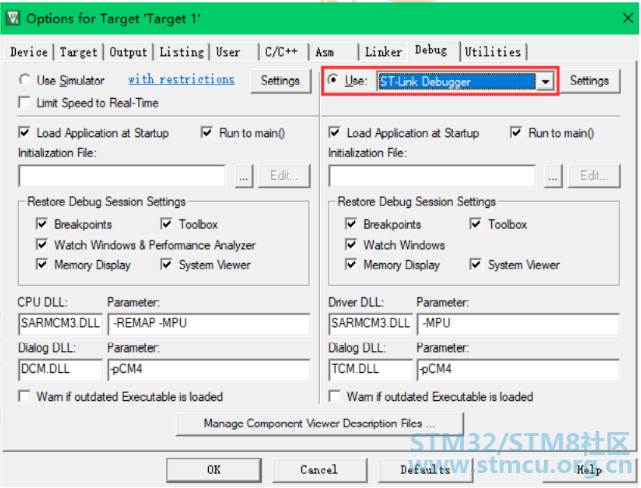Click the DCM.DLL dialog DLL field
This screenshot has height=488, width=641.
[61, 369]
